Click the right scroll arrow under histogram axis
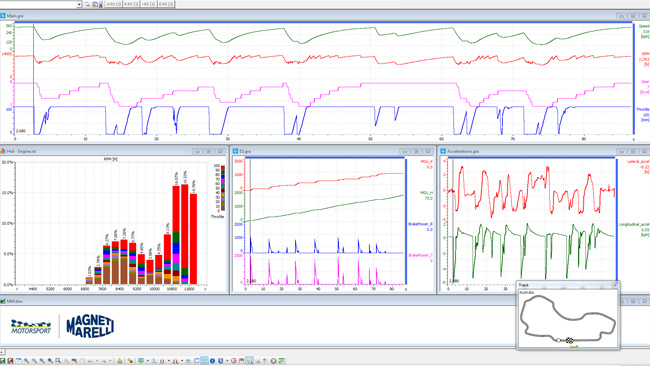The width and height of the screenshot is (650, 366). [205, 289]
